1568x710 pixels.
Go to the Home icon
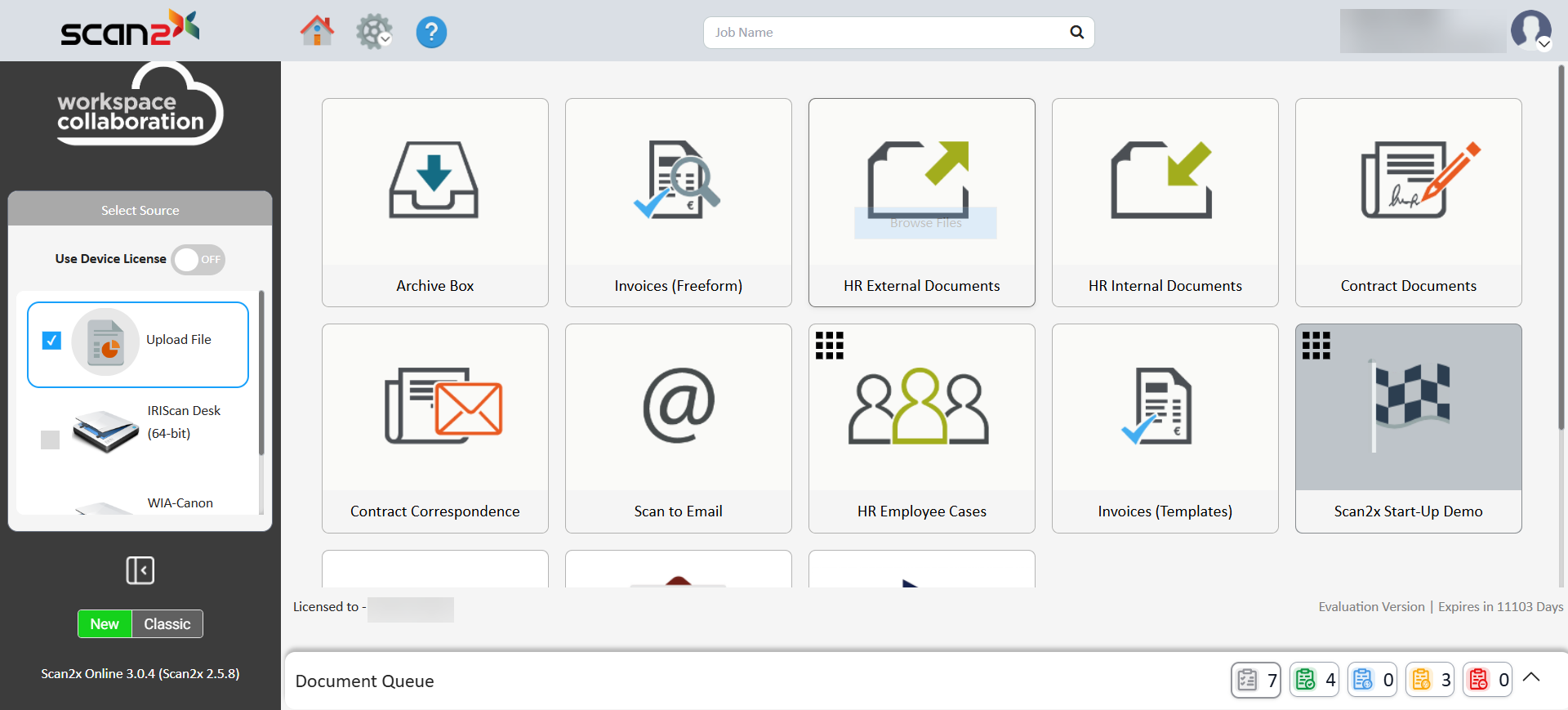tap(317, 32)
